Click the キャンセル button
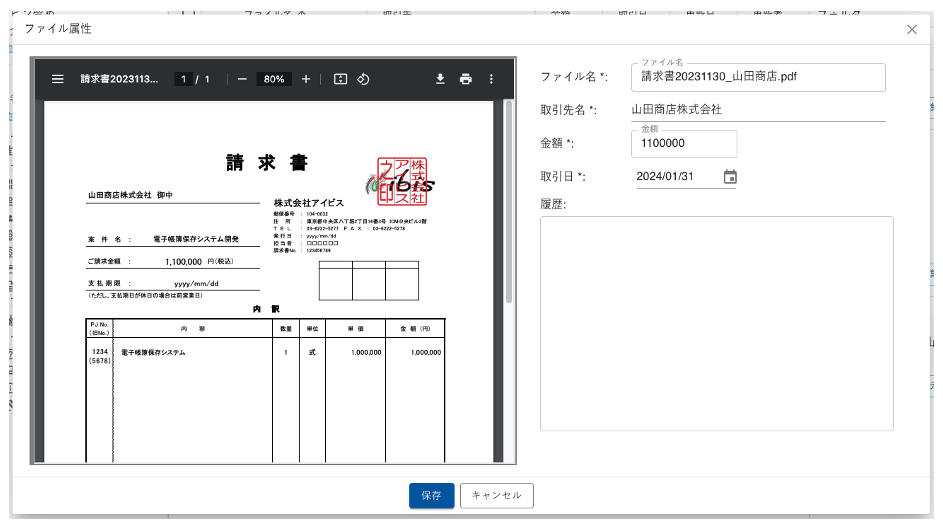The width and height of the screenshot is (943, 529). coord(497,495)
